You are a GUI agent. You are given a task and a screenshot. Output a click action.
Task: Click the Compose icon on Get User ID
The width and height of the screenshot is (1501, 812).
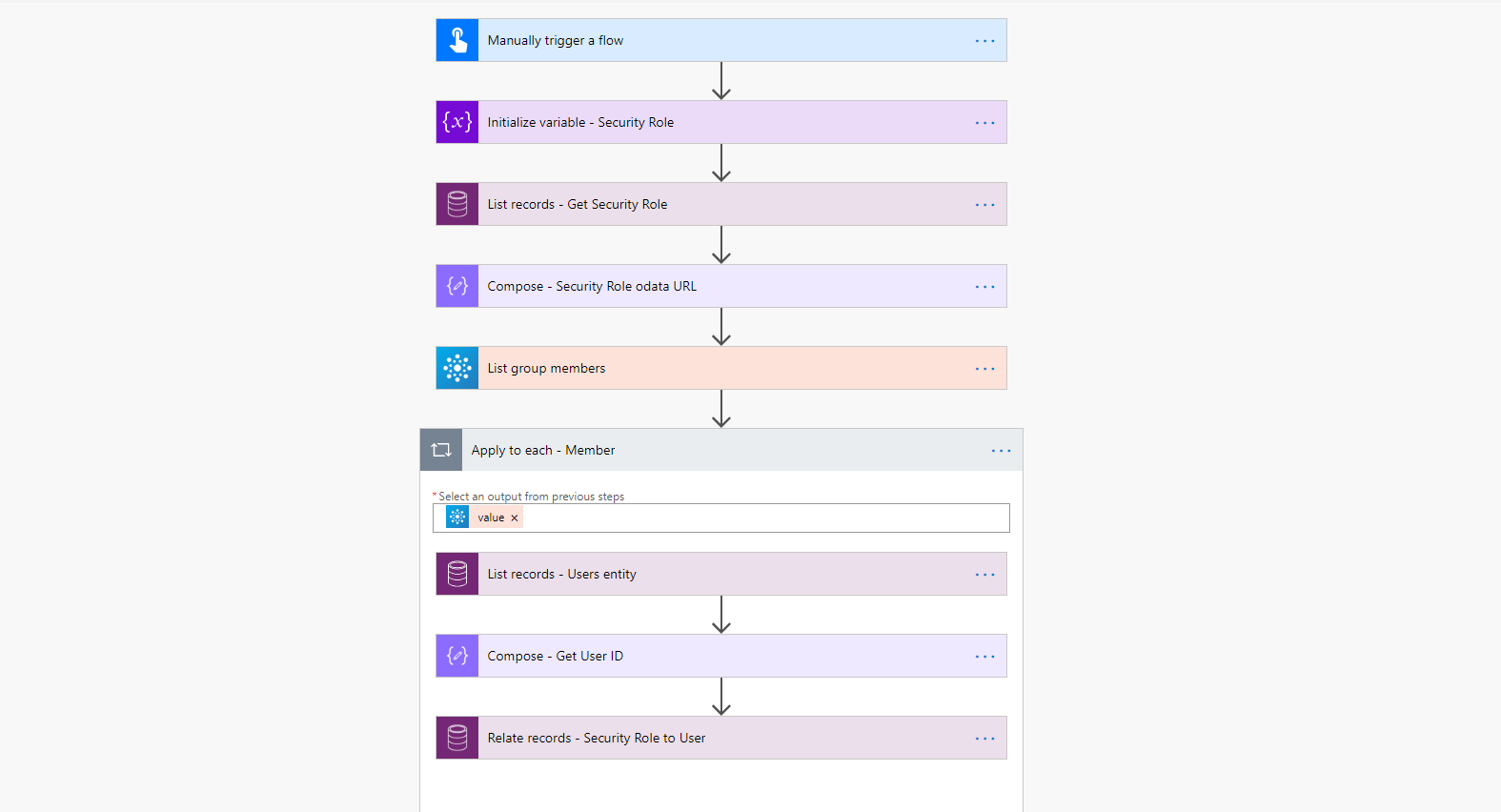tap(456, 655)
